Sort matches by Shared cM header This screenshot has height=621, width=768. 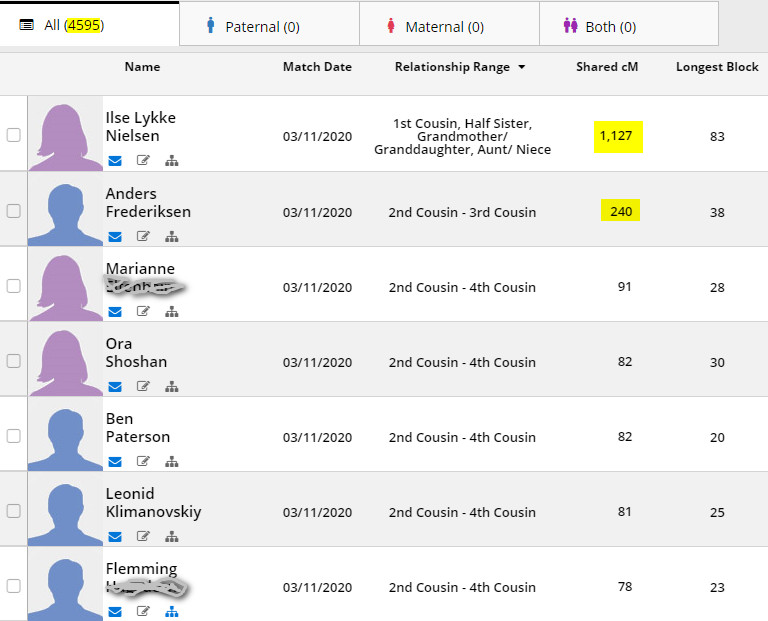(606, 67)
